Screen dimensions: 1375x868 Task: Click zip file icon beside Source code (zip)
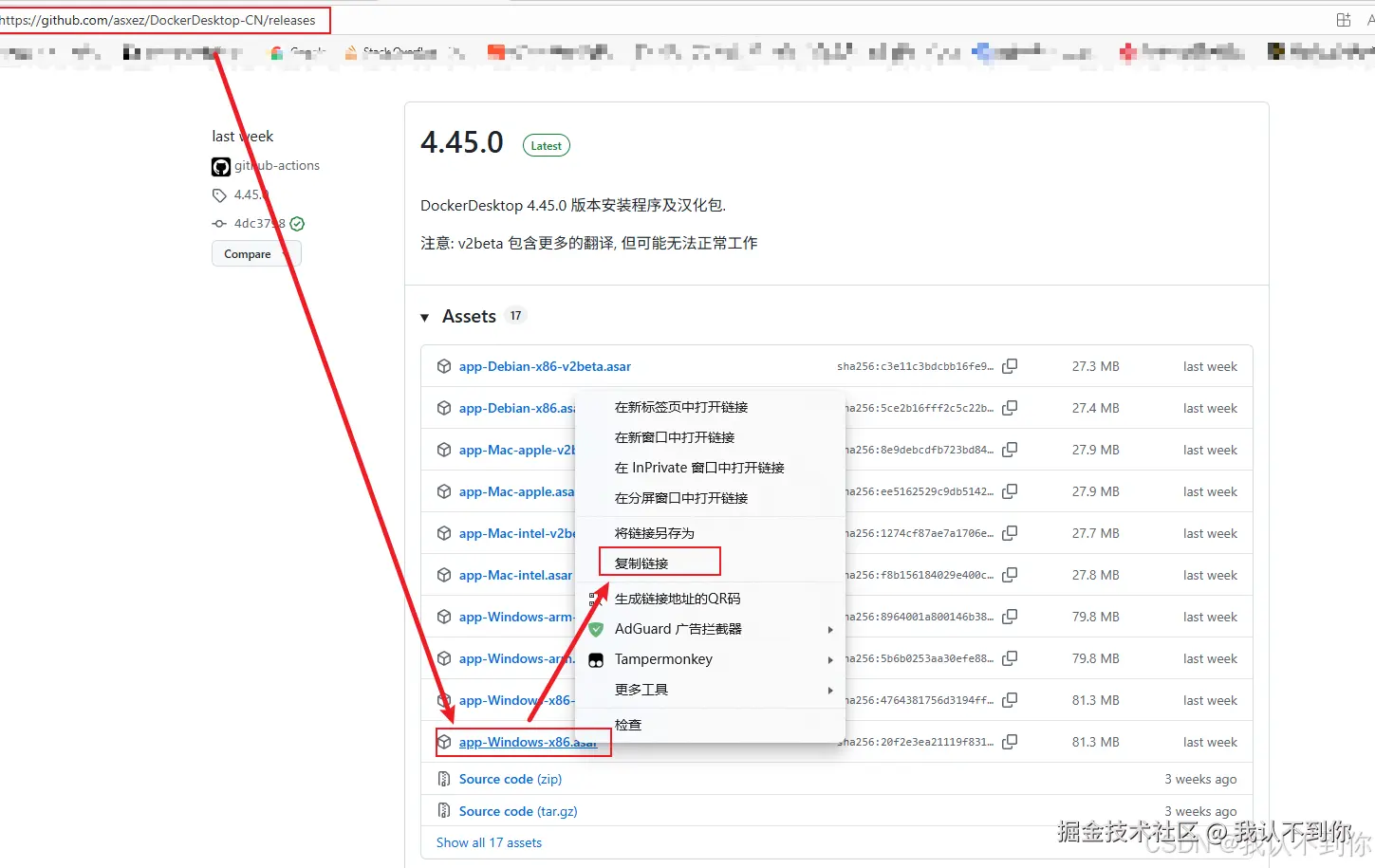click(444, 779)
